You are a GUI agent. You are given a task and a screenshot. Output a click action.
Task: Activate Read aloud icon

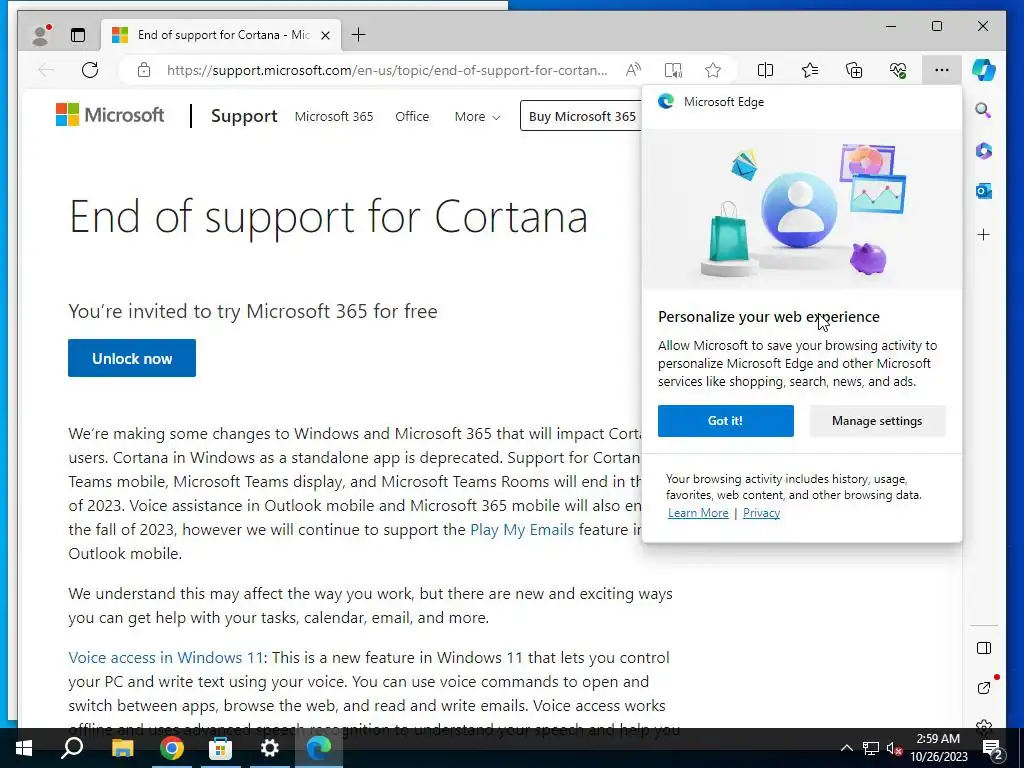click(633, 70)
